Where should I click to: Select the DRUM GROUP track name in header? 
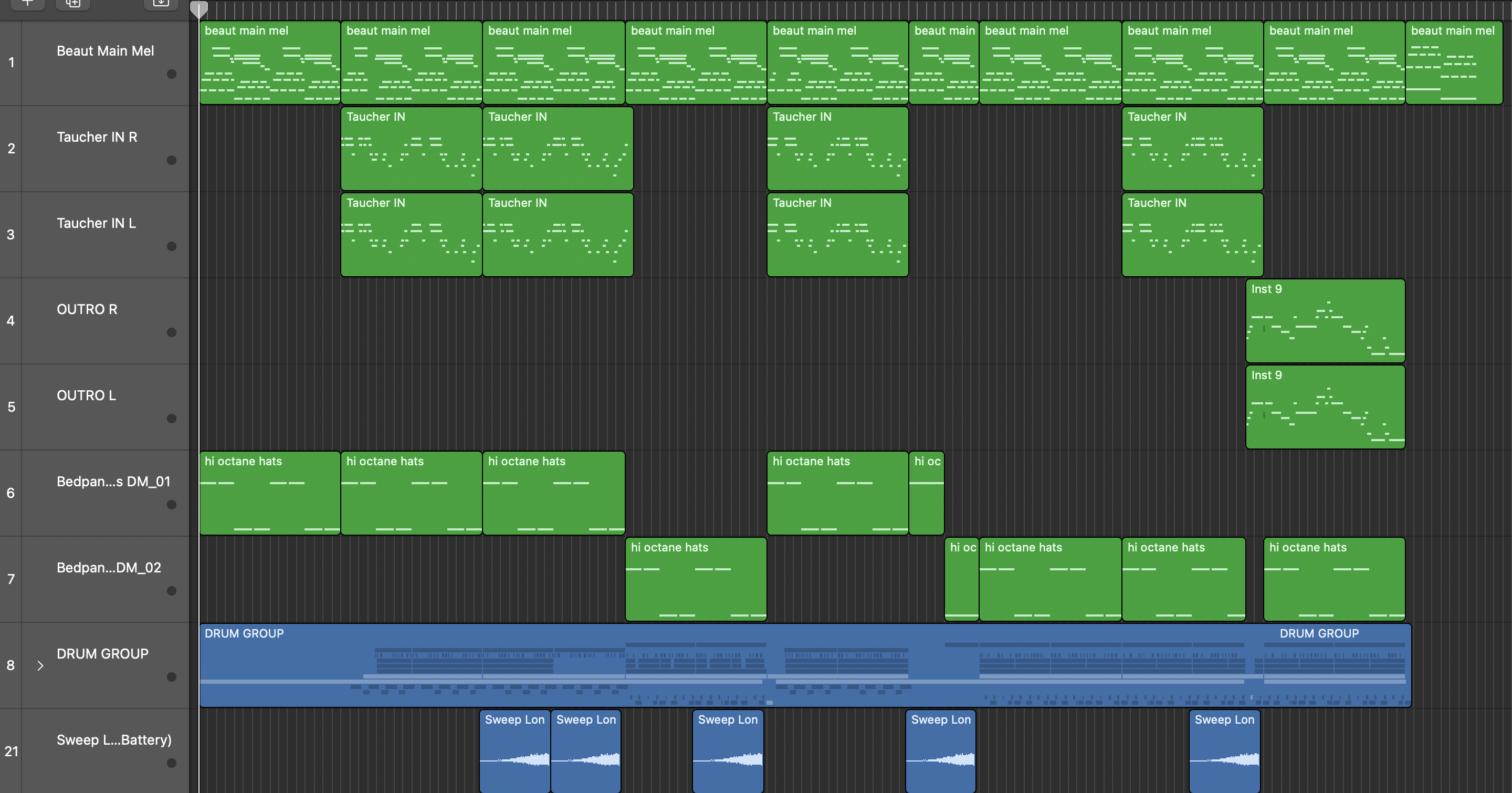coord(102,654)
